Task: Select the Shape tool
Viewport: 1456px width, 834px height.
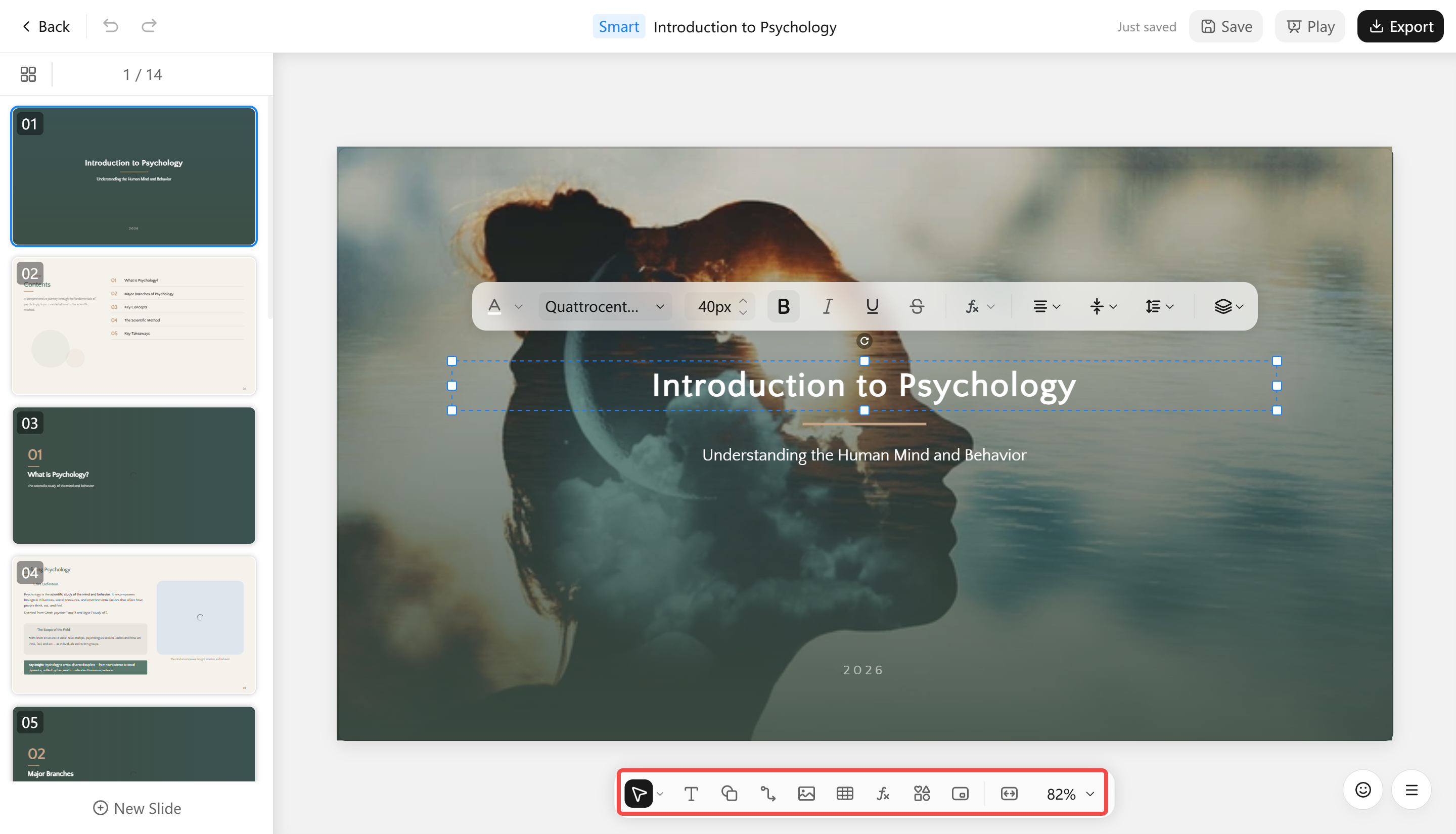Action: (x=729, y=794)
